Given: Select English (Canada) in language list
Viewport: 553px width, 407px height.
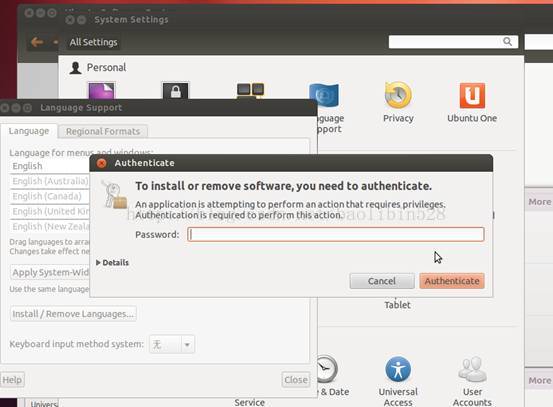Looking at the screenshot, I should pyautogui.click(x=49, y=196).
